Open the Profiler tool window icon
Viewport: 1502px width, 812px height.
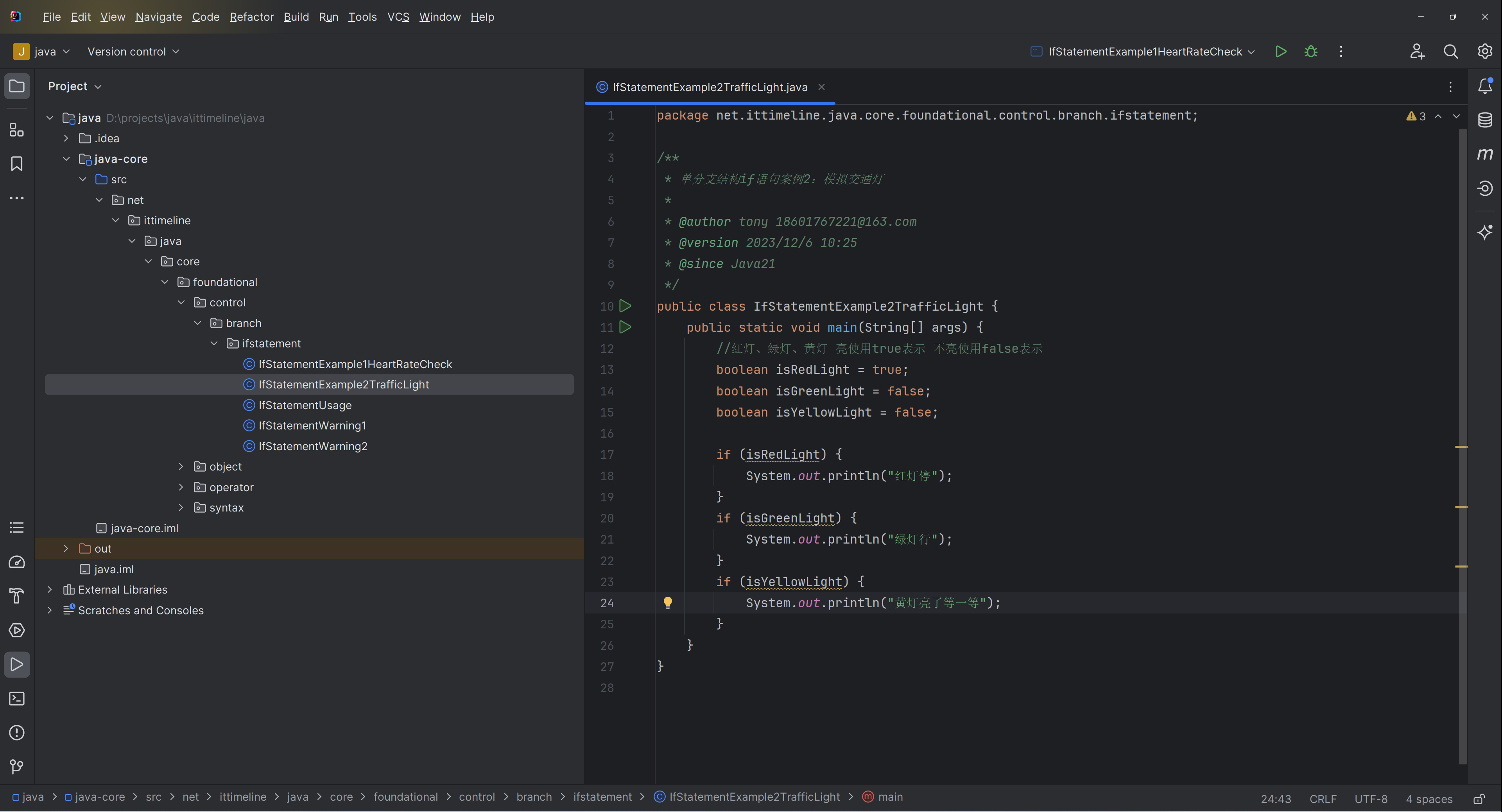(17, 562)
